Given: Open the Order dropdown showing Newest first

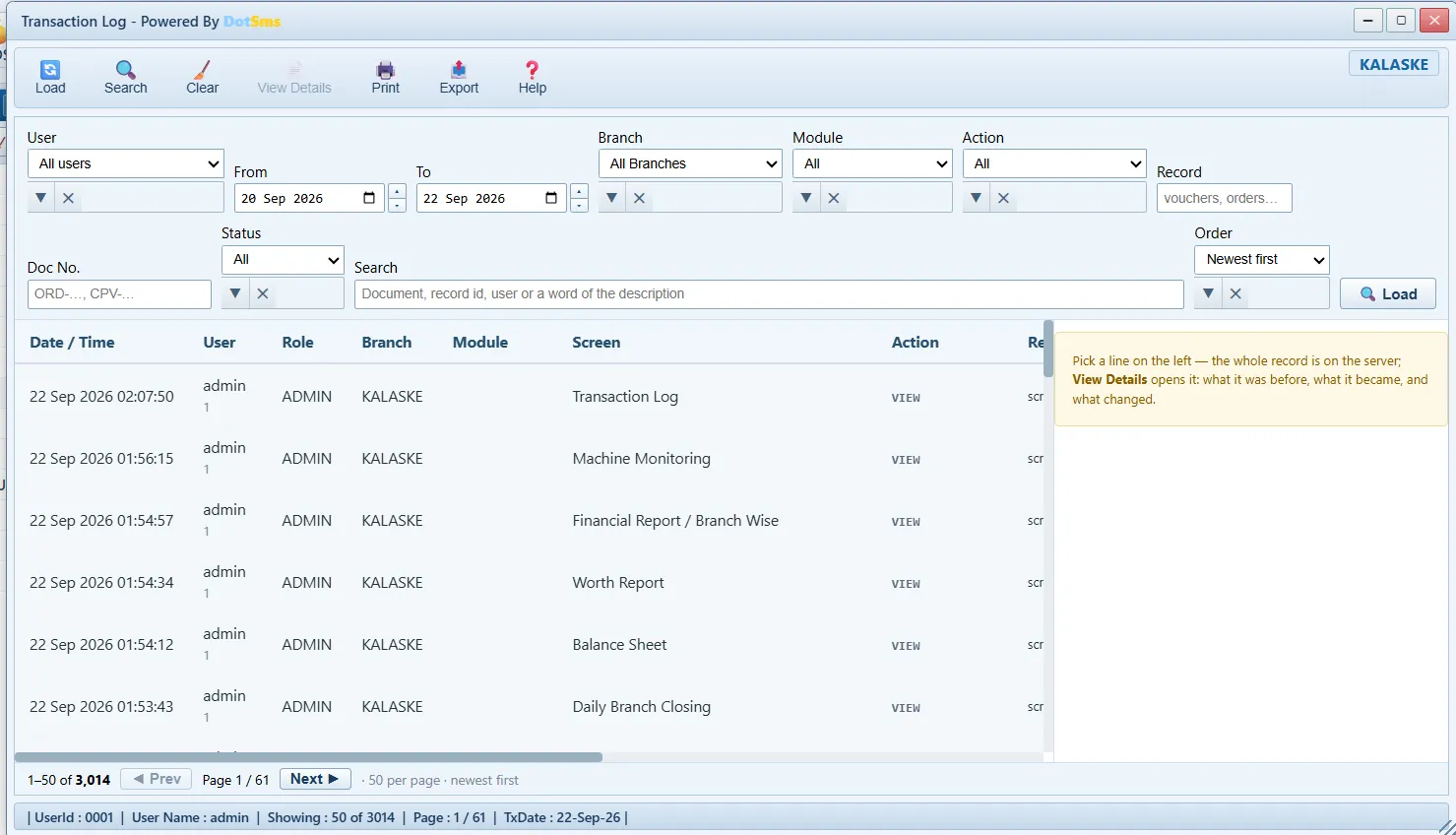Looking at the screenshot, I should [x=1262, y=259].
